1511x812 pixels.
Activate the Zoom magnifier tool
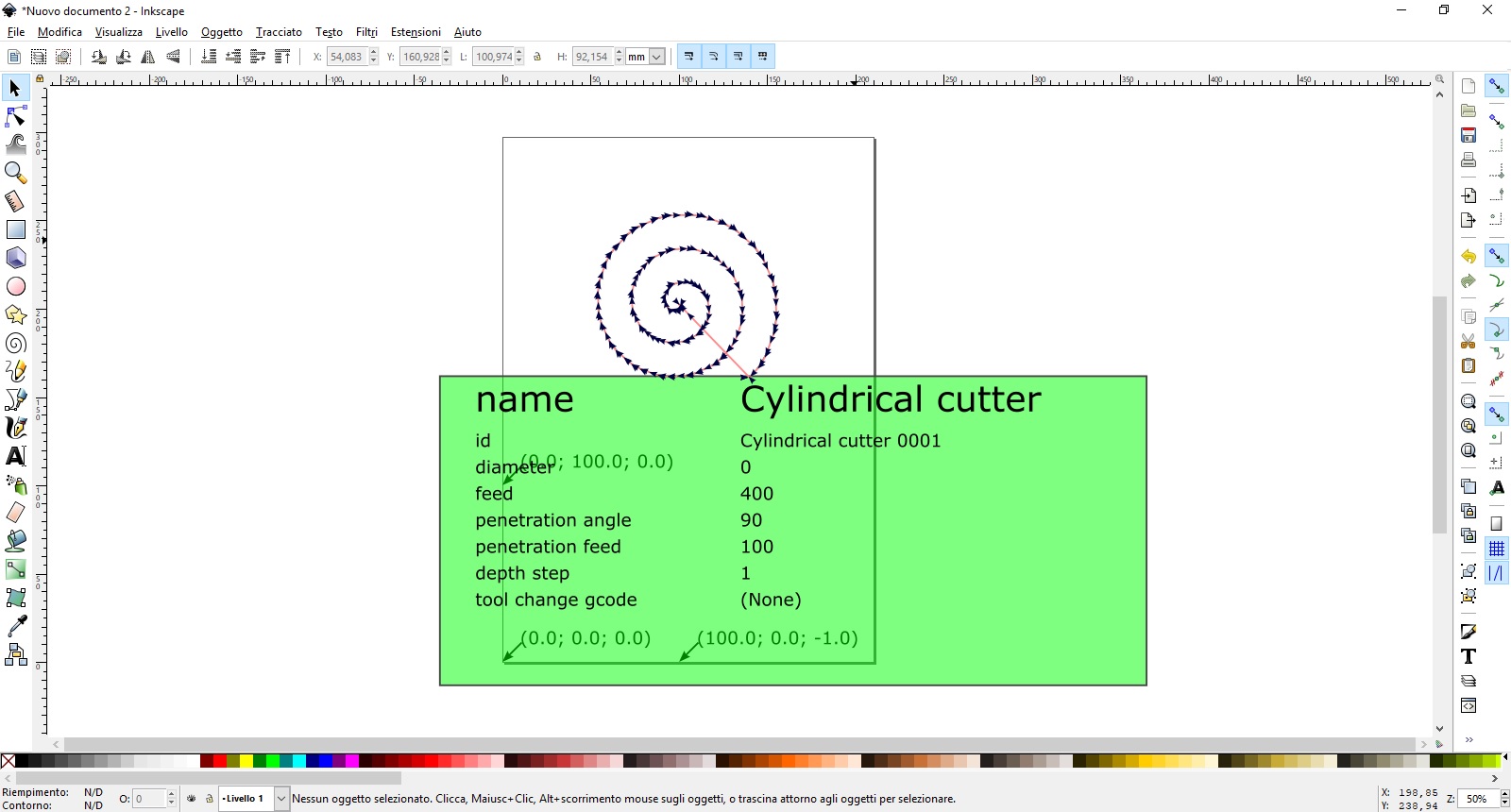pos(15,173)
